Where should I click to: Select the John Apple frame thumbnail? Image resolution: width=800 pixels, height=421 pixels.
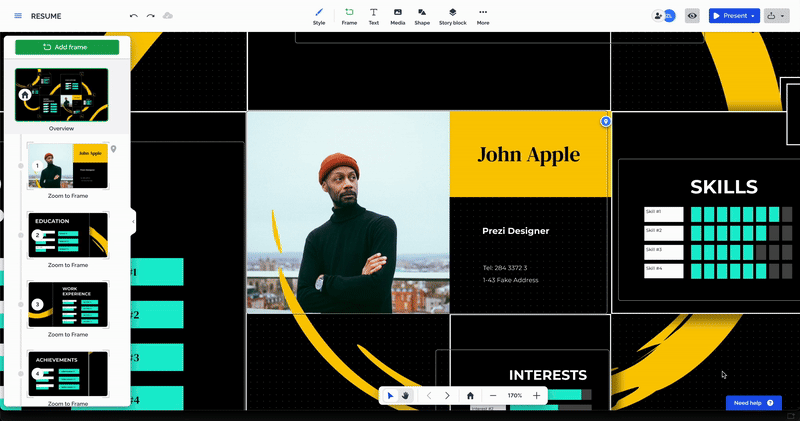[x=68, y=166]
